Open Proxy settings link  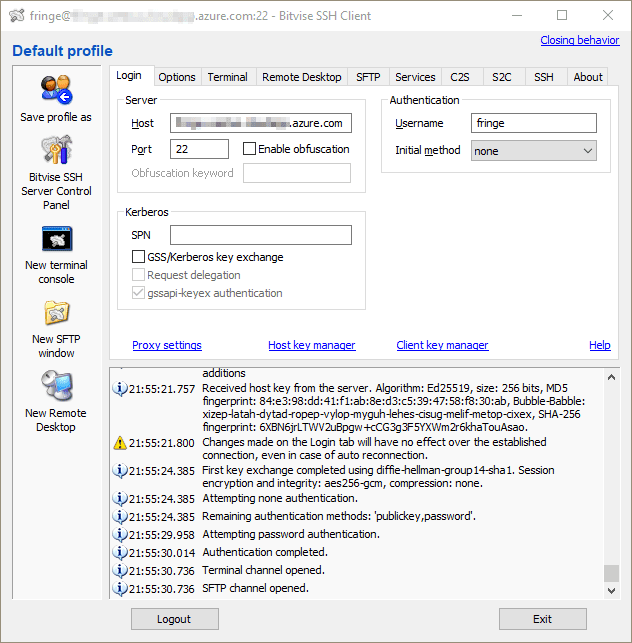pyautogui.click(x=167, y=345)
